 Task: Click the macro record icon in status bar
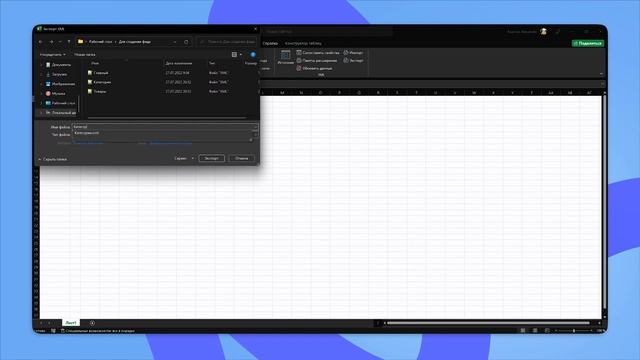point(53,331)
